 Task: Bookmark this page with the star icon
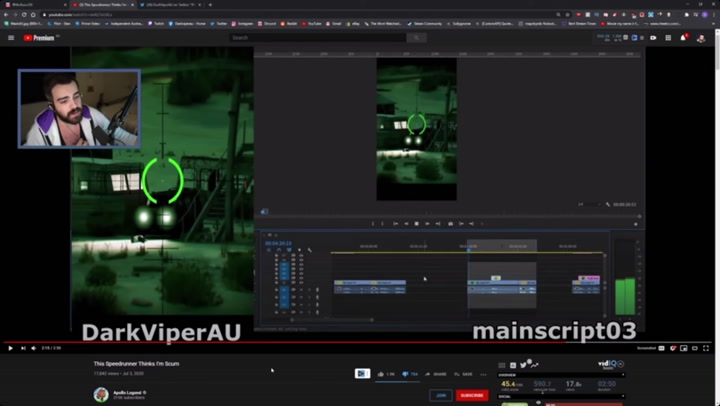click(x=567, y=15)
